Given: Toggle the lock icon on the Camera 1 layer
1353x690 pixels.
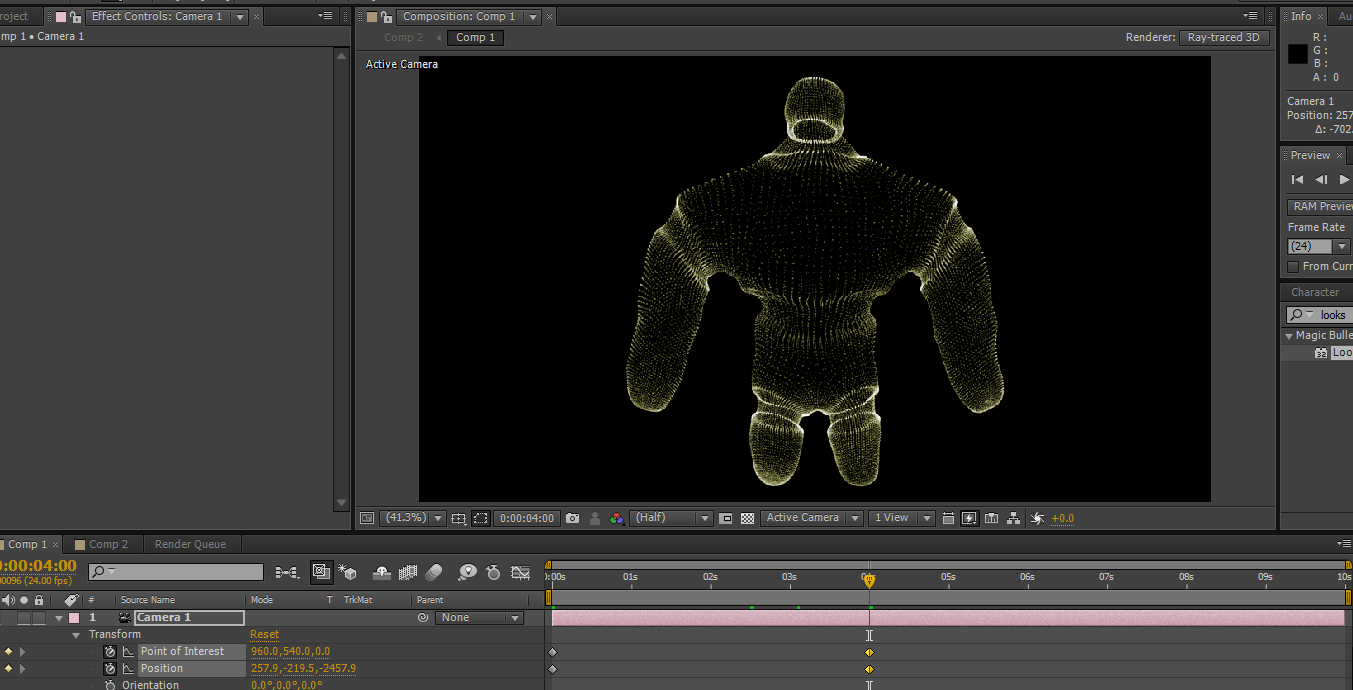Looking at the screenshot, I should (38, 617).
